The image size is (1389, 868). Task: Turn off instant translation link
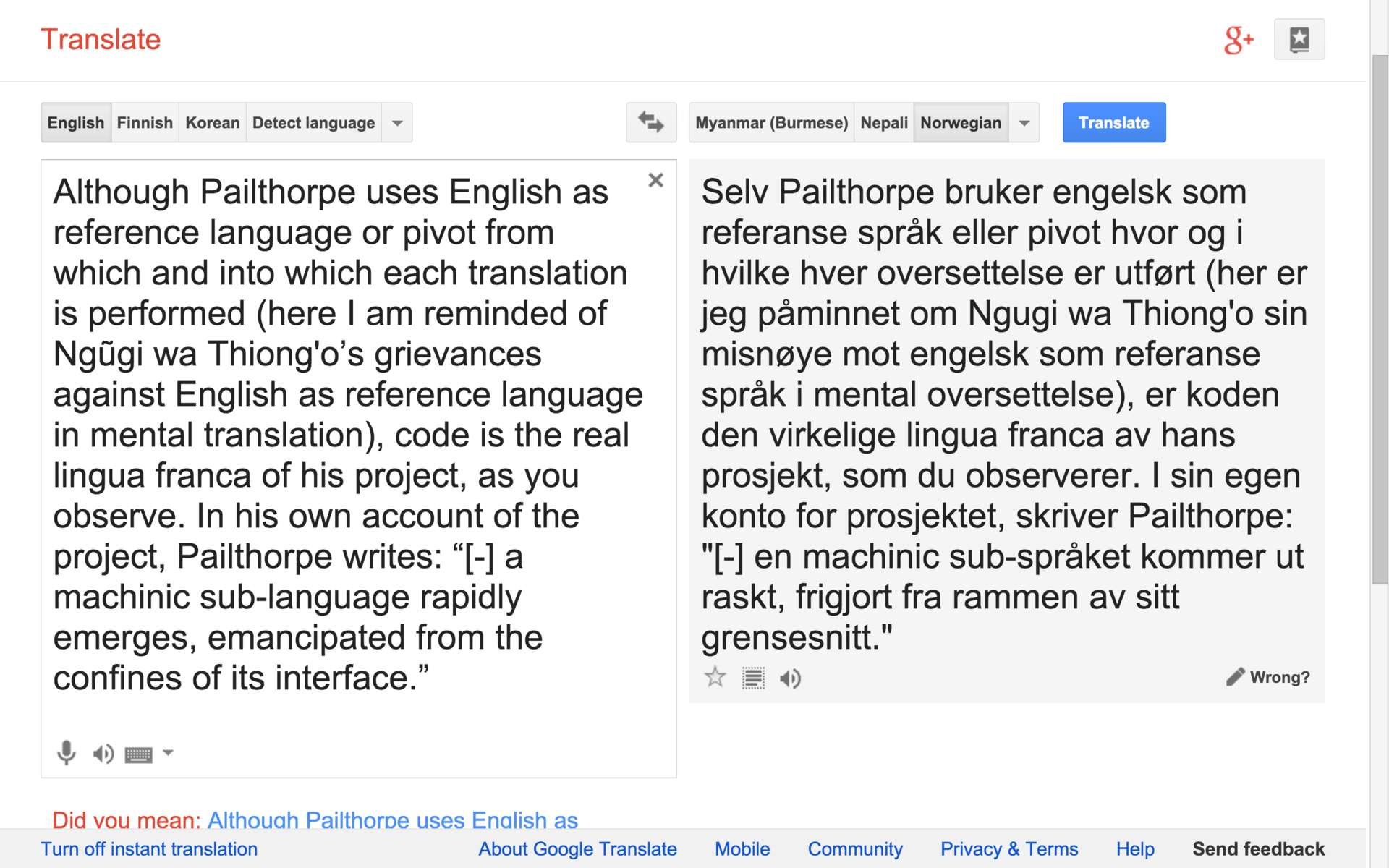[x=149, y=849]
